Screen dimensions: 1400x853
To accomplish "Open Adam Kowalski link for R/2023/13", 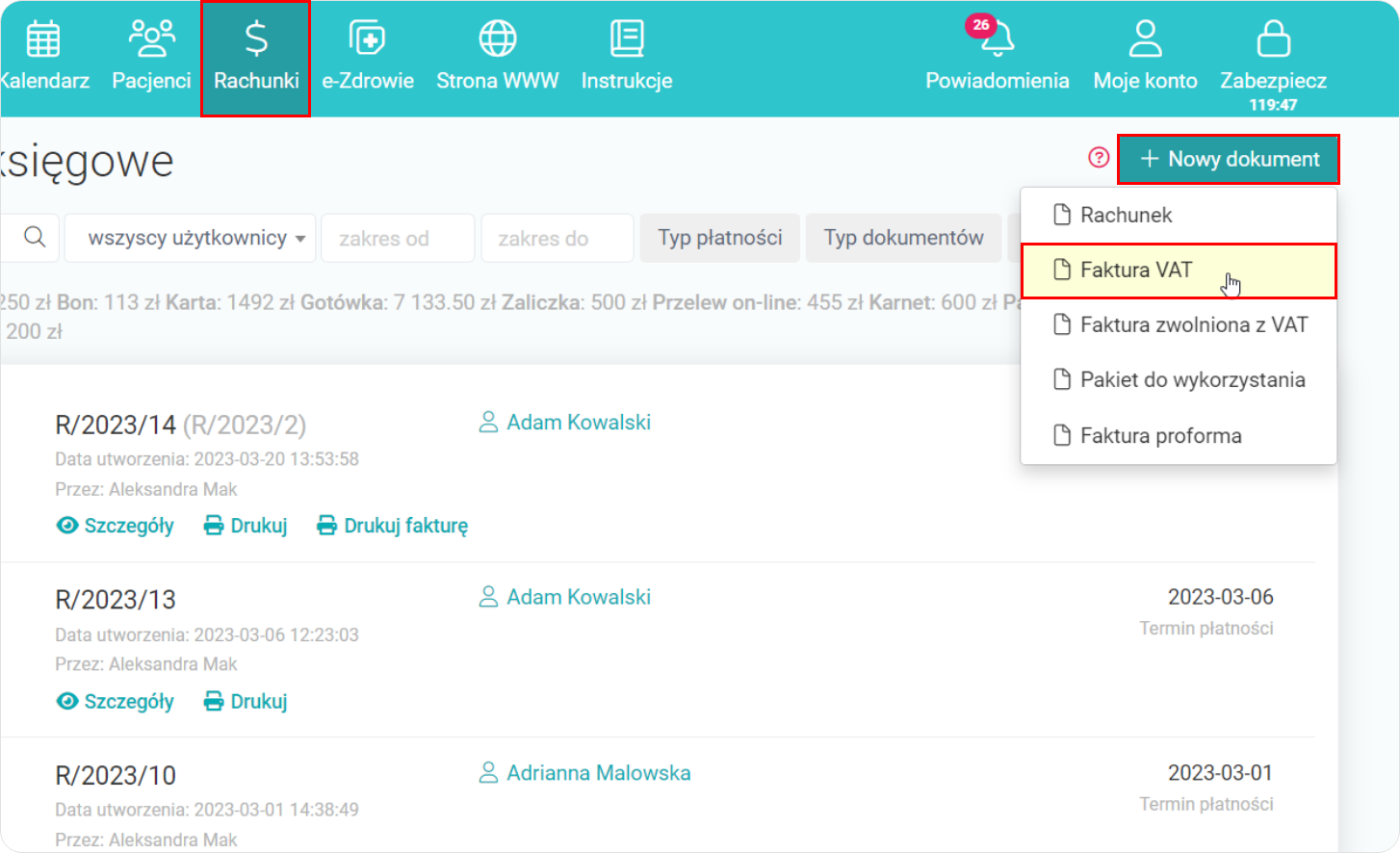I will point(579,598).
